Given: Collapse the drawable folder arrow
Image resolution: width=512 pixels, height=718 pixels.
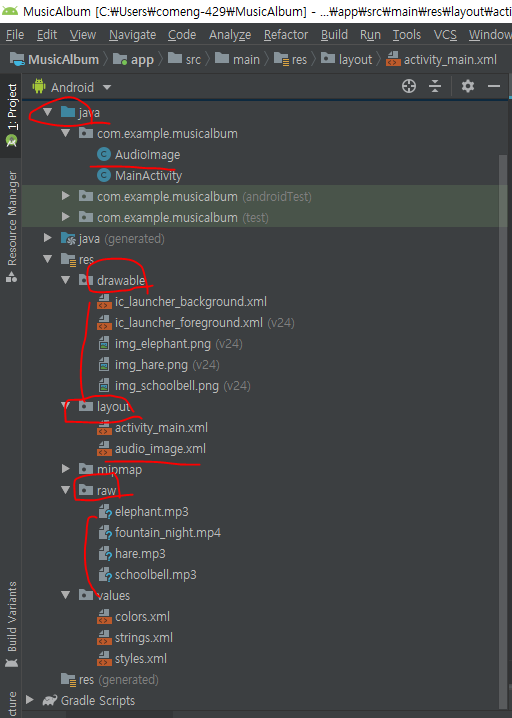Looking at the screenshot, I should 66,280.
